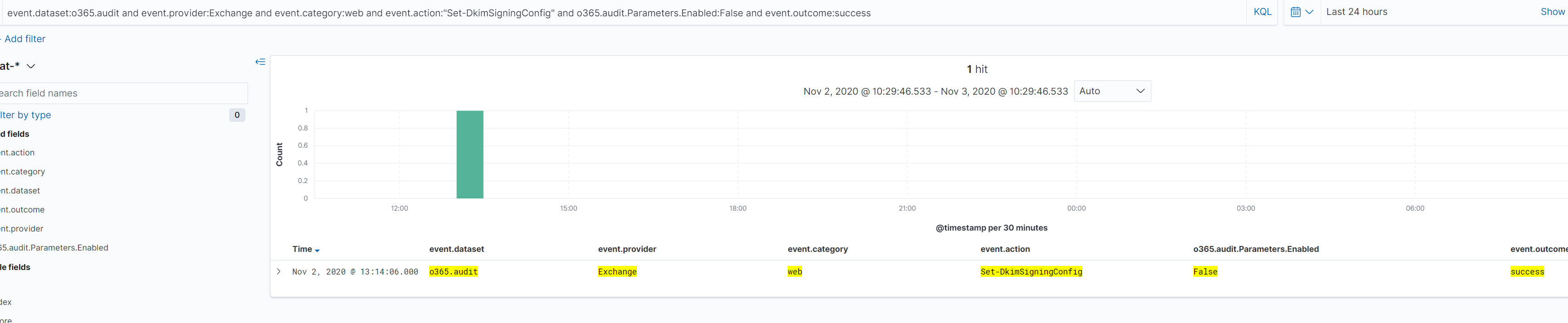Image resolution: width=1568 pixels, height=323 pixels.
Task: Open the Auto histogram interval dropdown
Action: tap(1112, 91)
